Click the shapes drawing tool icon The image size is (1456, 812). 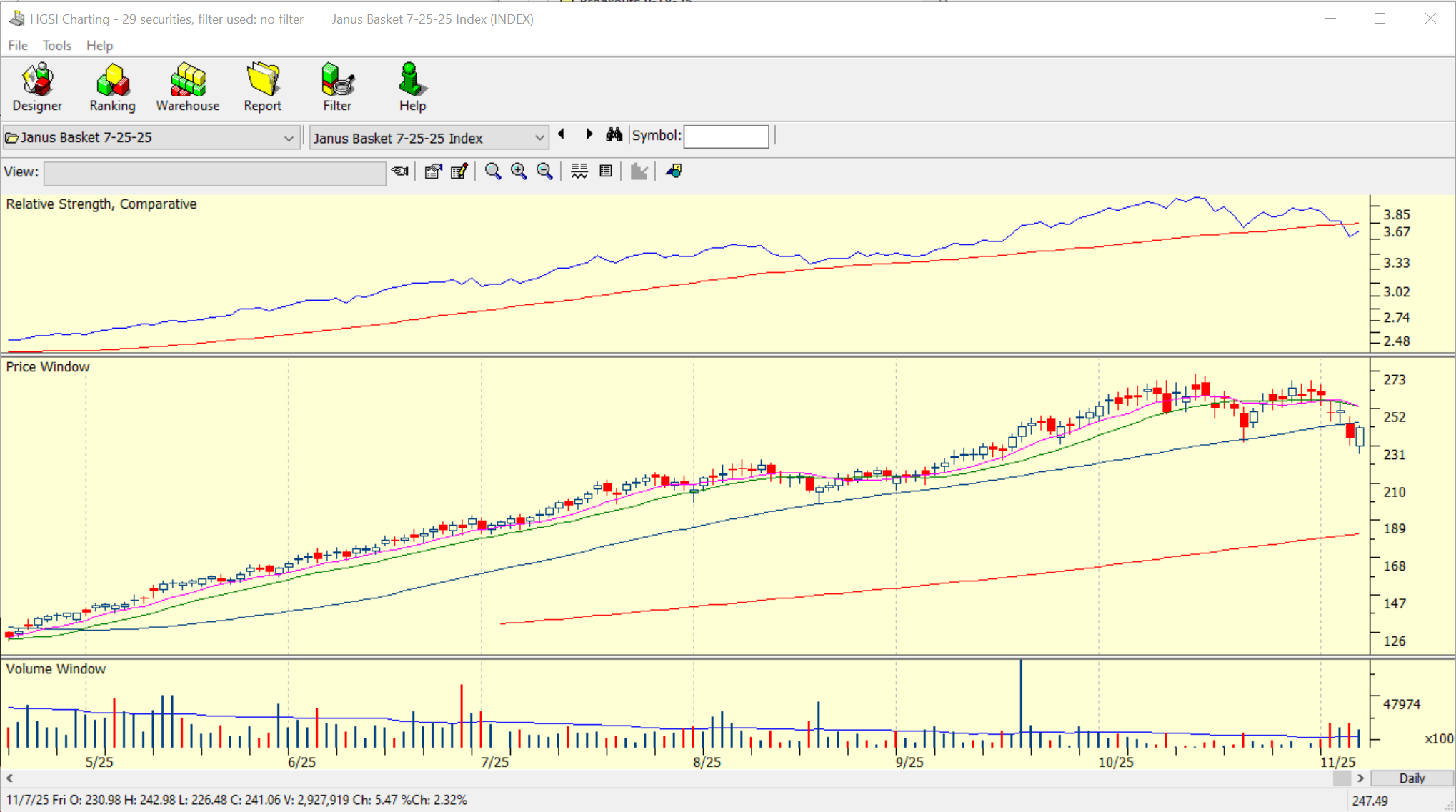pos(674,171)
